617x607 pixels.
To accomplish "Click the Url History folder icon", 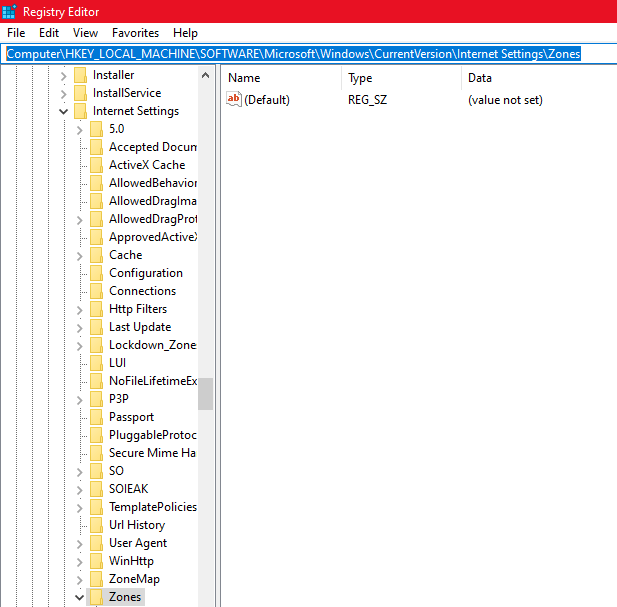I will (x=96, y=525).
